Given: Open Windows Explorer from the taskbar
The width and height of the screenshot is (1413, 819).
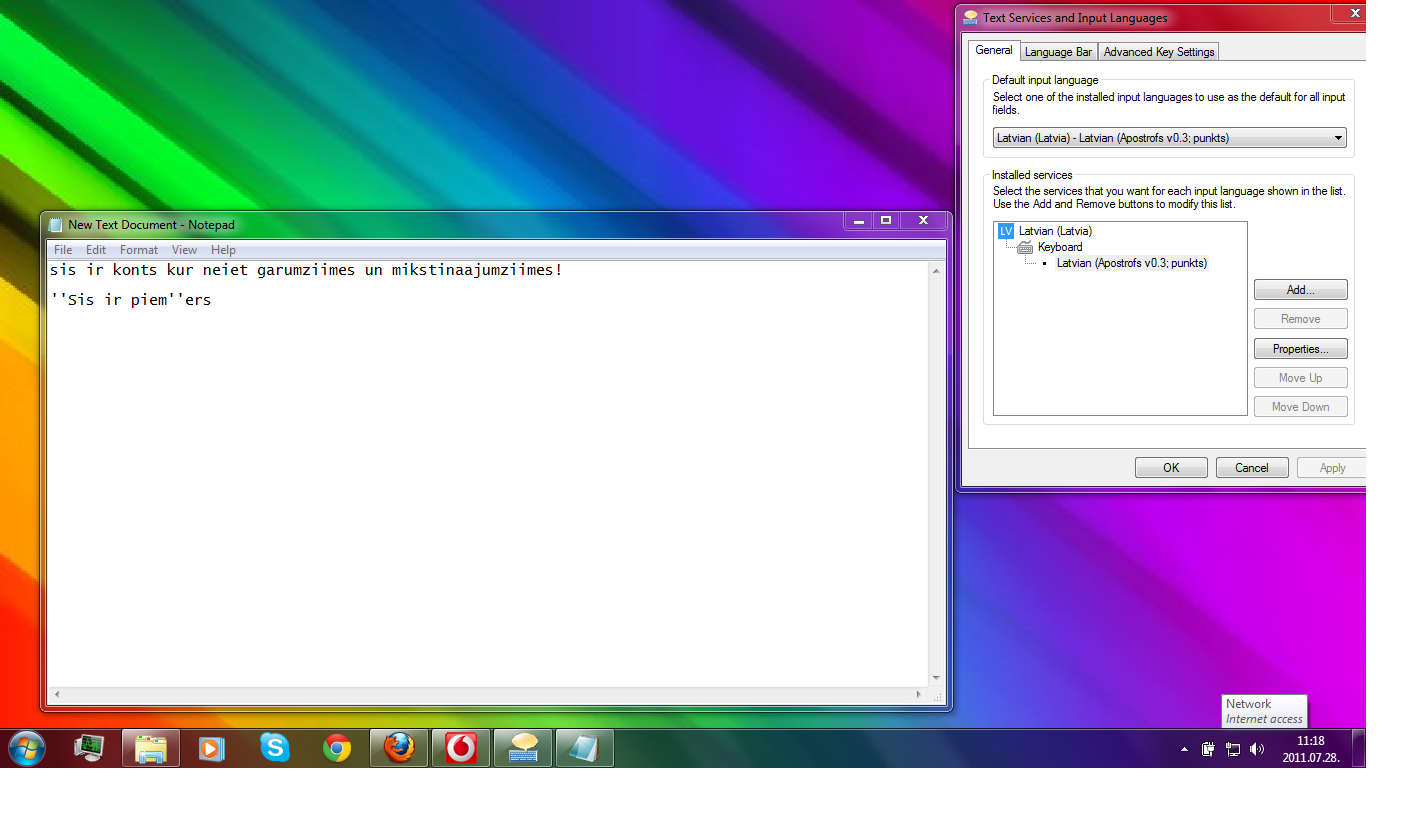Looking at the screenshot, I should 151,748.
